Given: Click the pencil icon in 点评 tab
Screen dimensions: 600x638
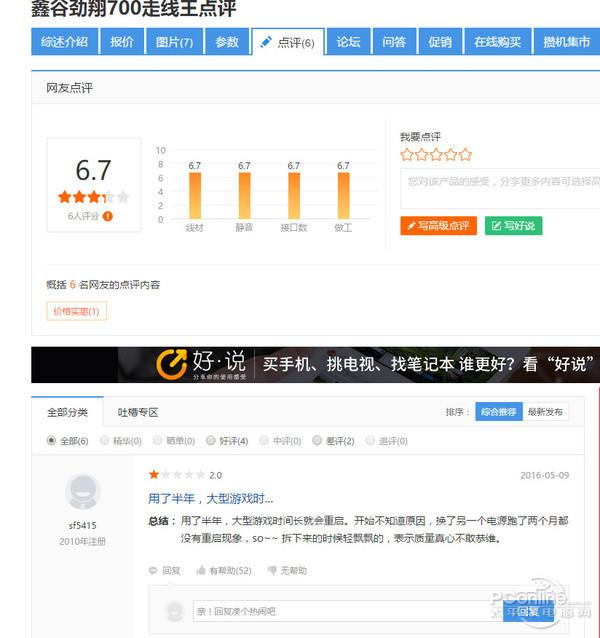Looking at the screenshot, I should coord(266,42).
